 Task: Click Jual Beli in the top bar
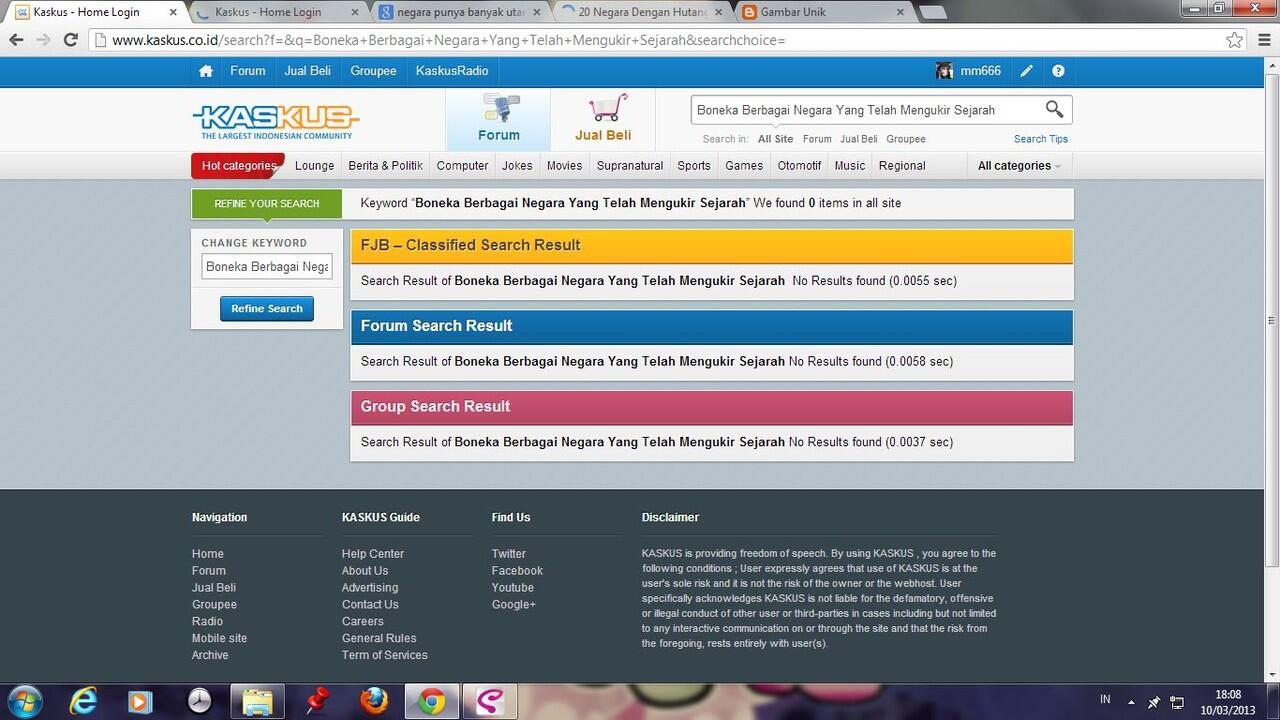click(x=308, y=71)
